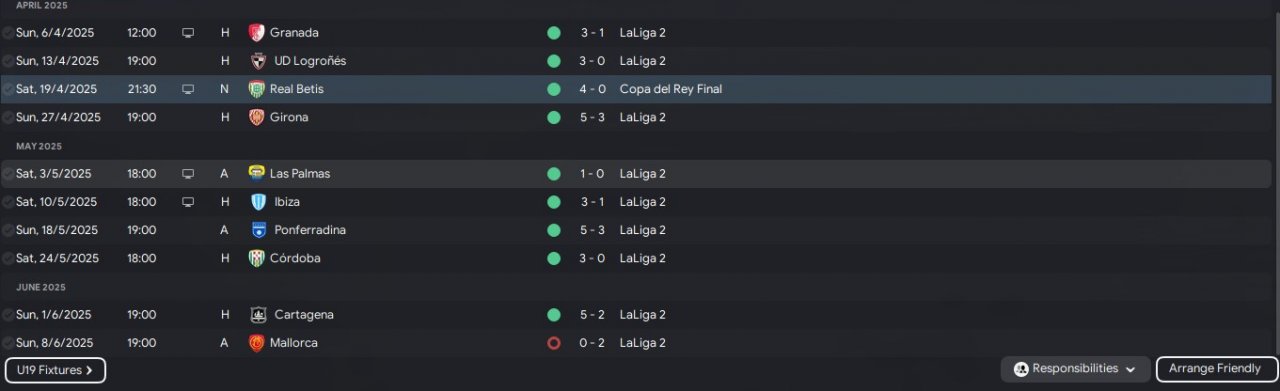Click the TV icon on Ibiza fixture row
The image size is (1280, 391).
click(188, 202)
